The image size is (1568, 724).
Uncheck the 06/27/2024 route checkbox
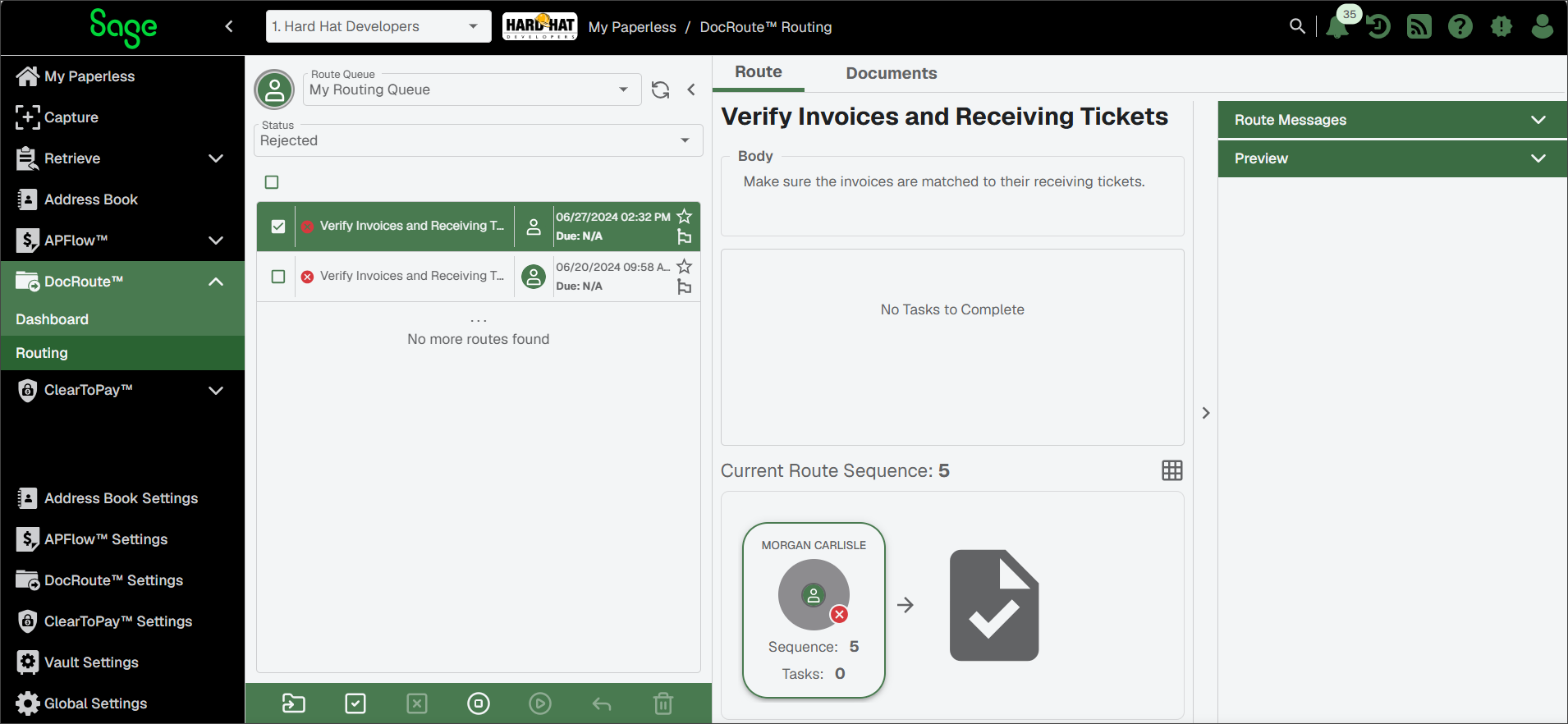tap(278, 227)
